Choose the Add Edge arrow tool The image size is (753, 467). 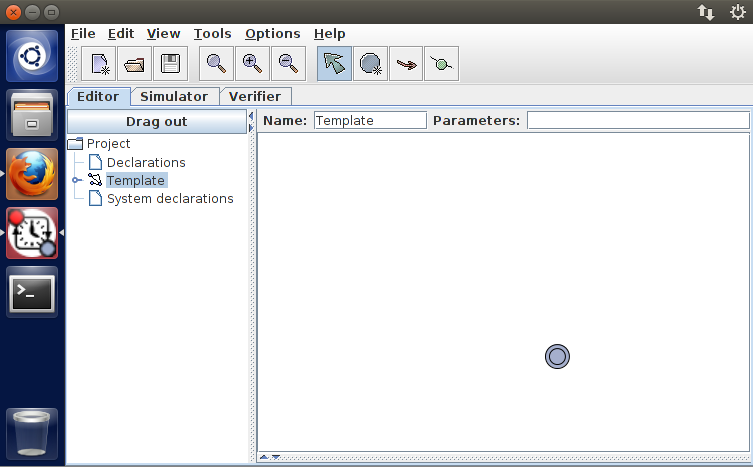(406, 64)
